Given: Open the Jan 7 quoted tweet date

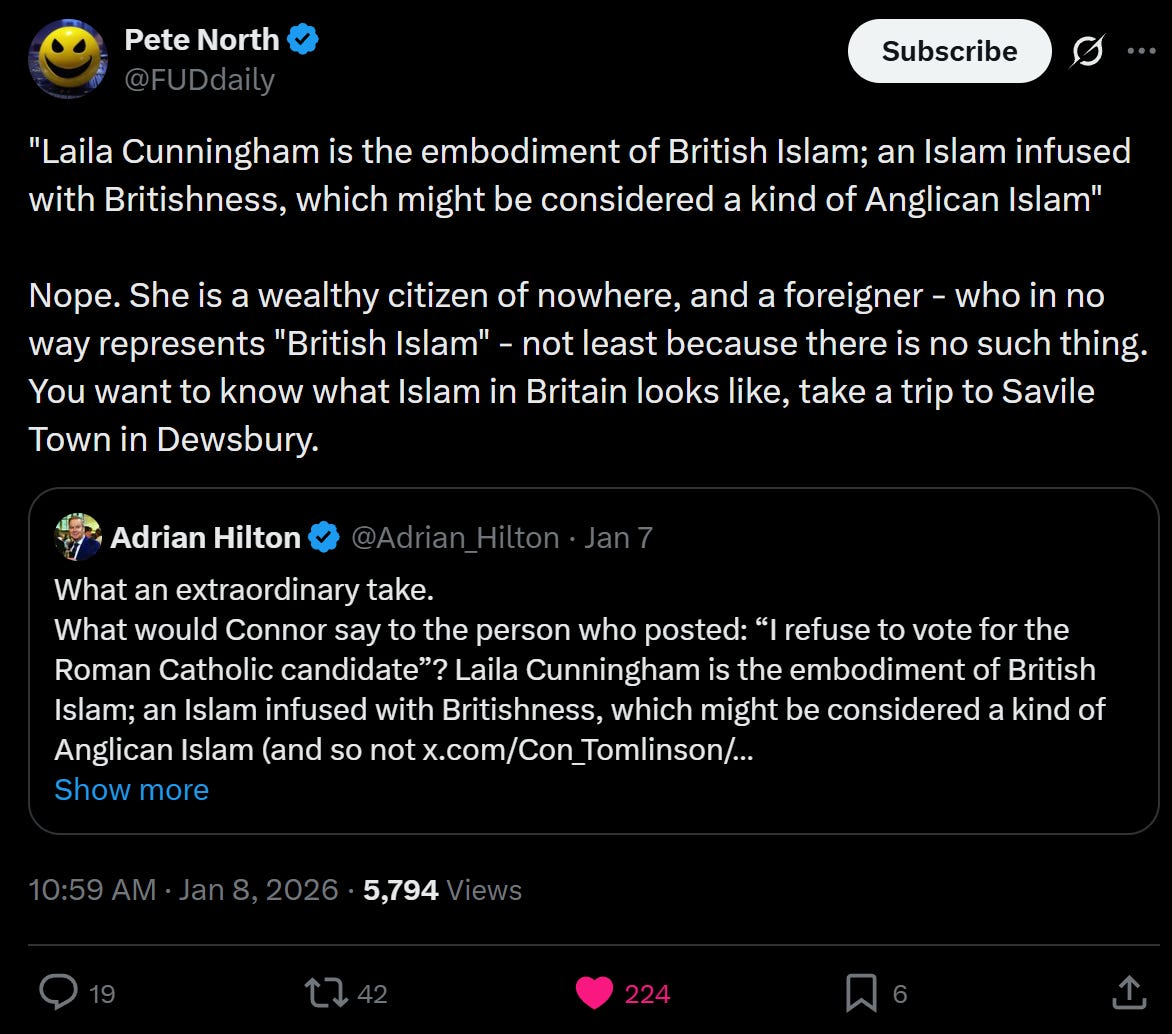Looking at the screenshot, I should tap(618, 538).
